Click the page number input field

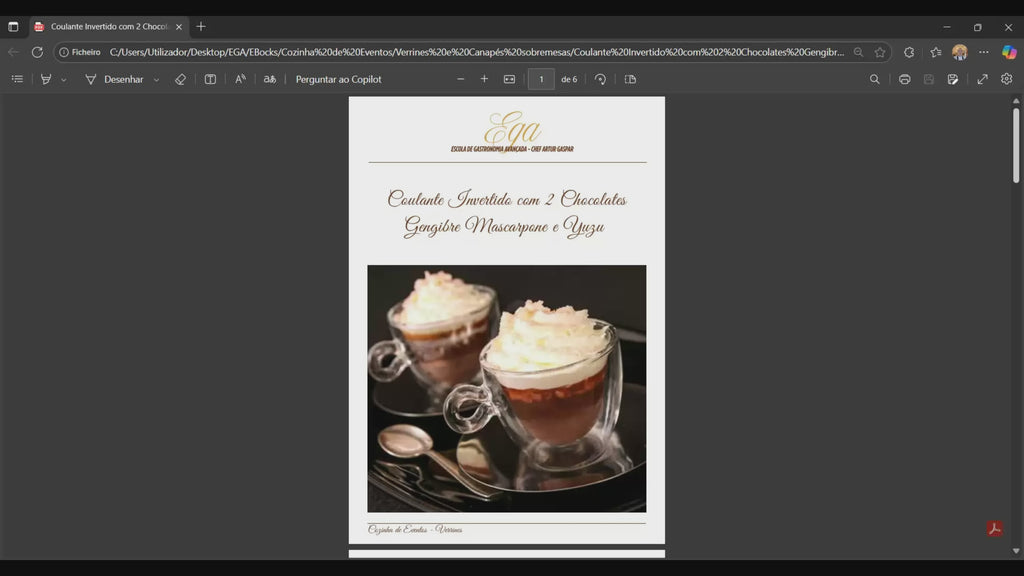pos(541,79)
